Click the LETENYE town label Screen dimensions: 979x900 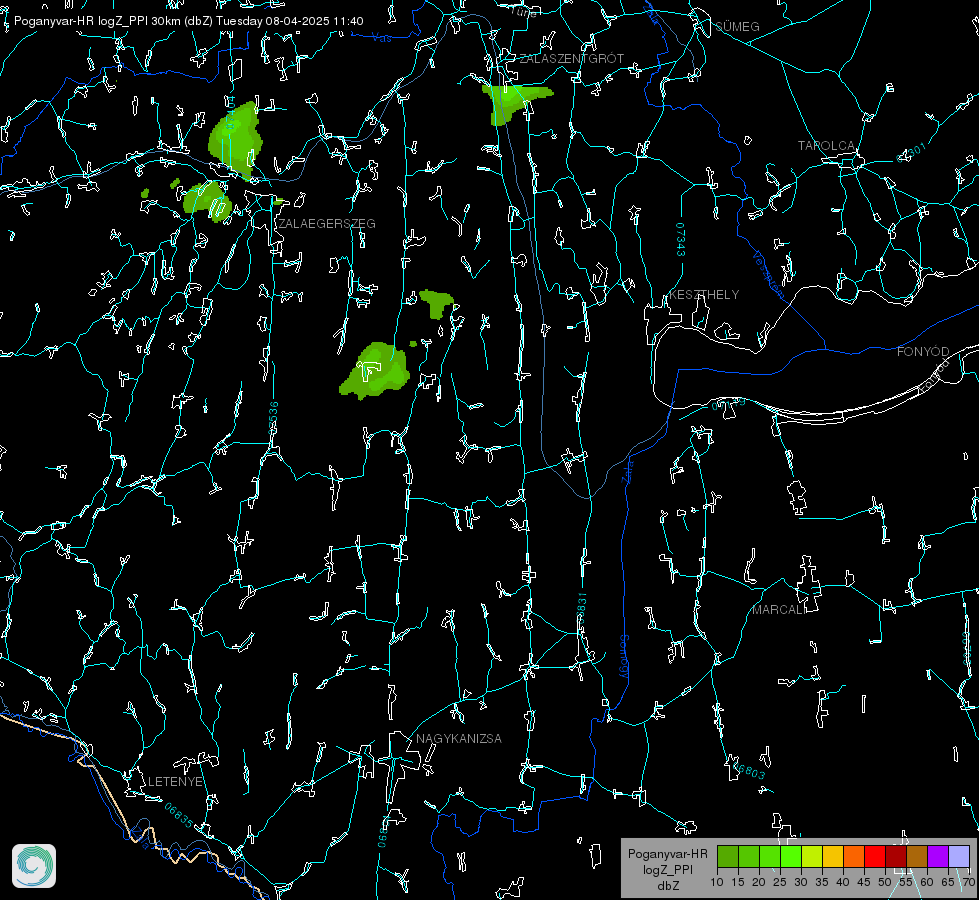(175, 782)
